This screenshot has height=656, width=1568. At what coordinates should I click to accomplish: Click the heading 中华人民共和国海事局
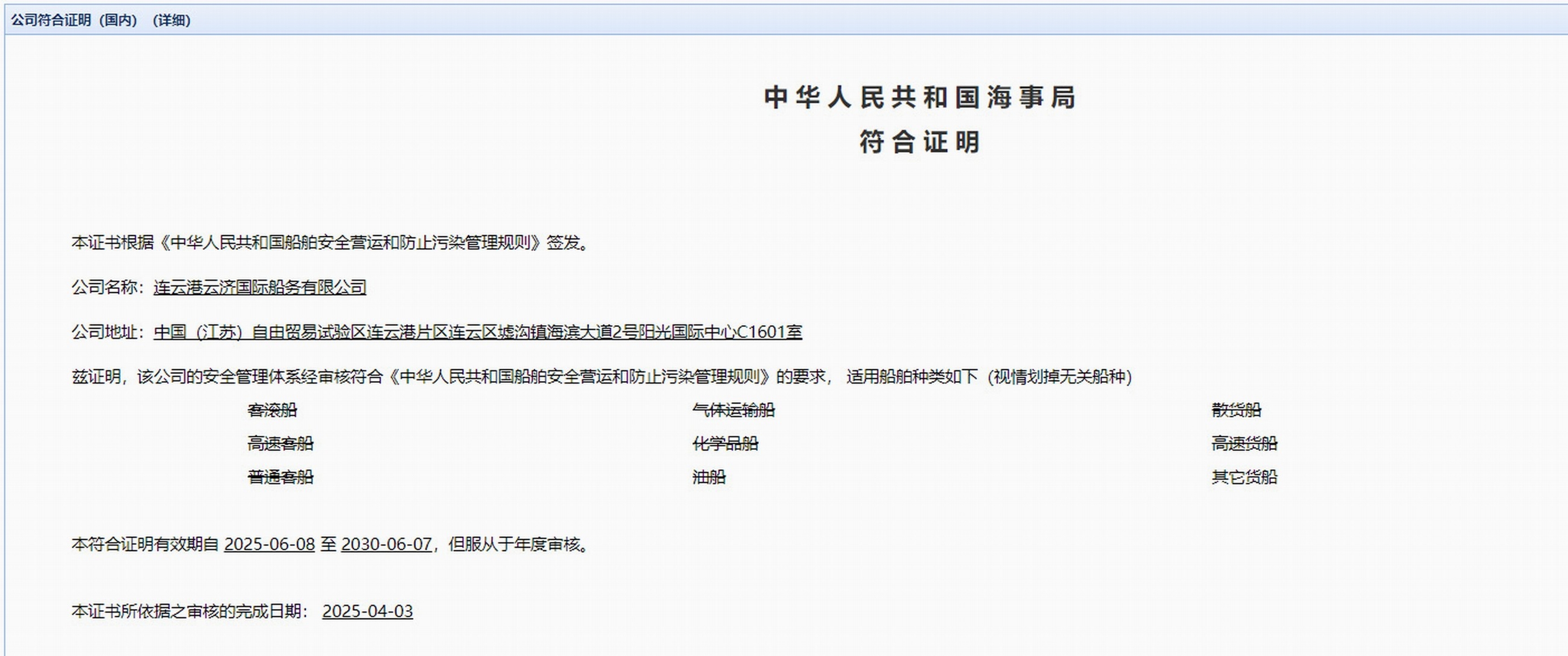(x=920, y=98)
